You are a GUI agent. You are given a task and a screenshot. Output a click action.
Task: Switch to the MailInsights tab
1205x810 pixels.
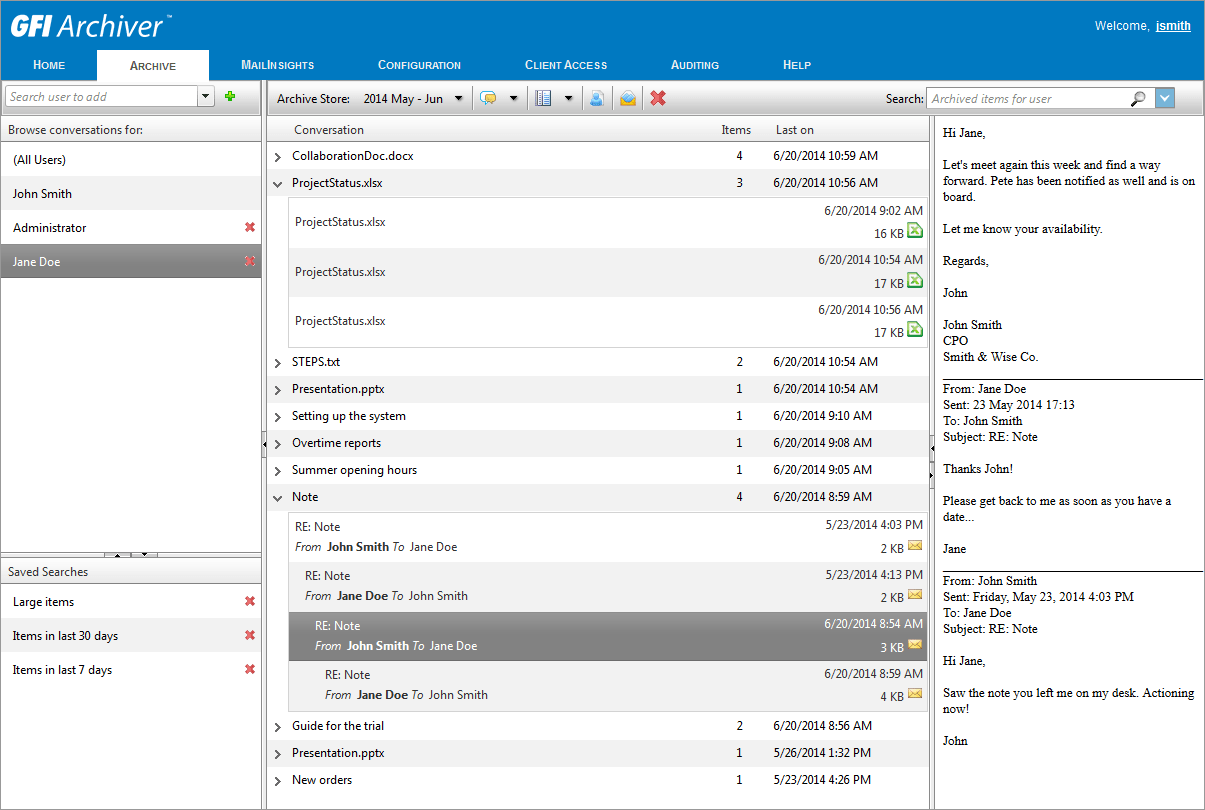click(277, 64)
